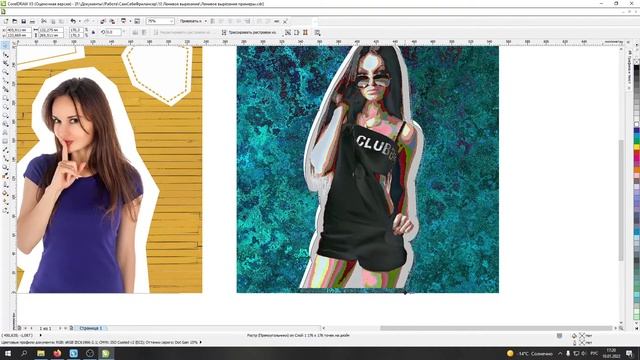Select the Table tool in toolbox
Screen dimensions: 640x360
(x=5, y=141)
